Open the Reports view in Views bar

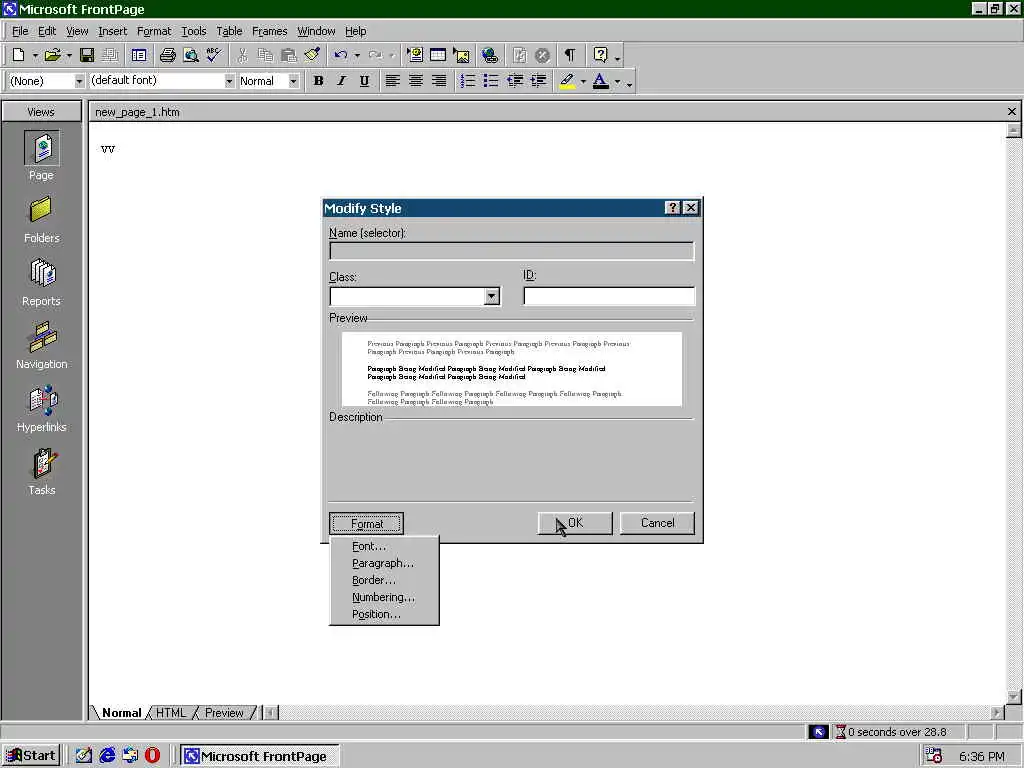coord(41,283)
